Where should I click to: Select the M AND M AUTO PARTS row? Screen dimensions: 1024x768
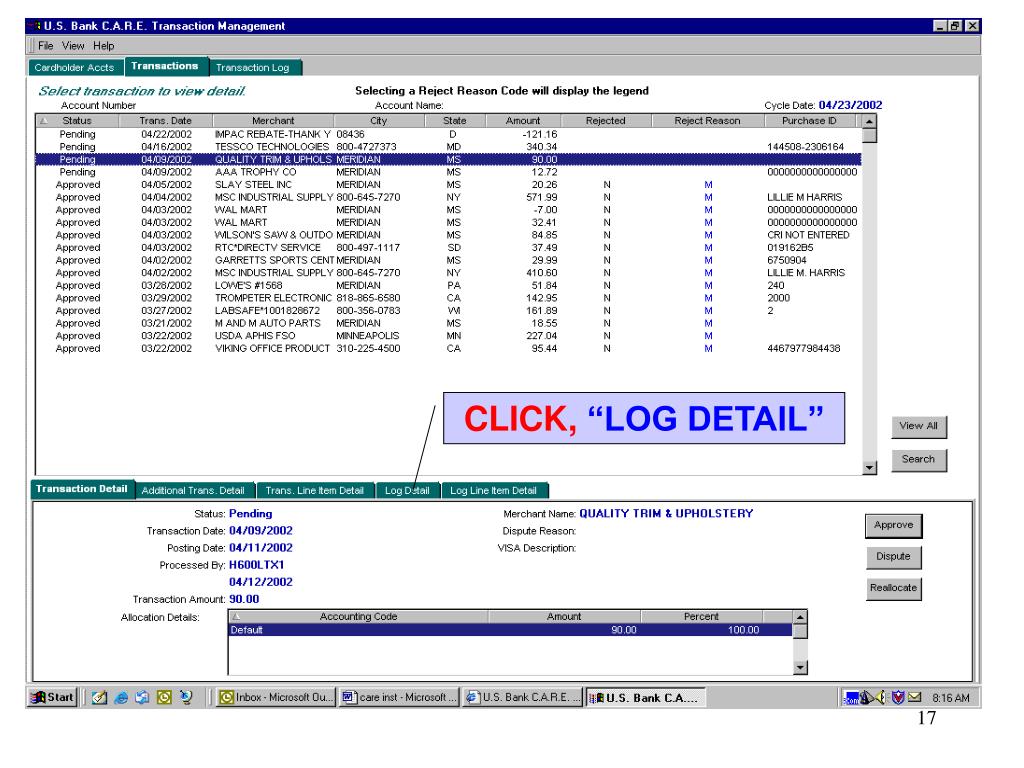pos(448,323)
